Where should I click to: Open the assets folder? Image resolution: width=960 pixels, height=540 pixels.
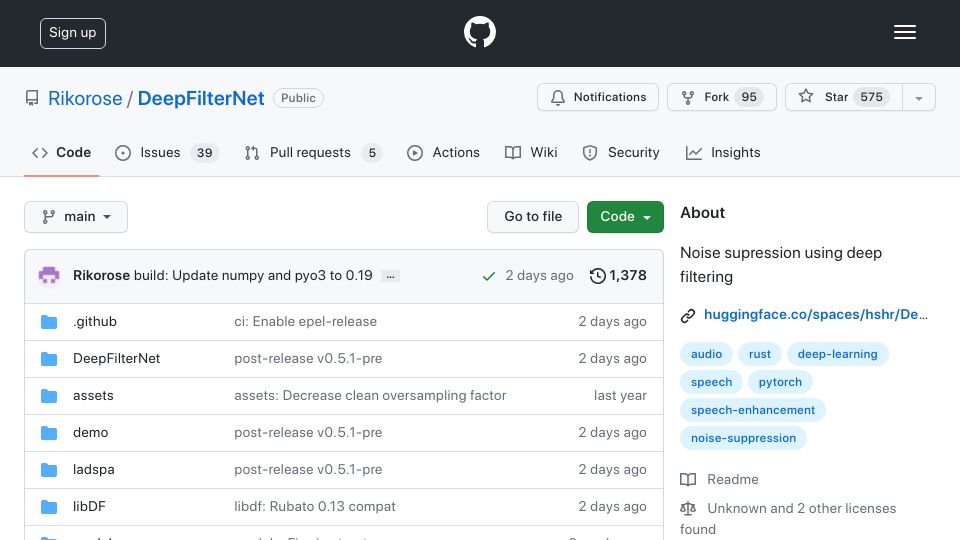coord(93,396)
